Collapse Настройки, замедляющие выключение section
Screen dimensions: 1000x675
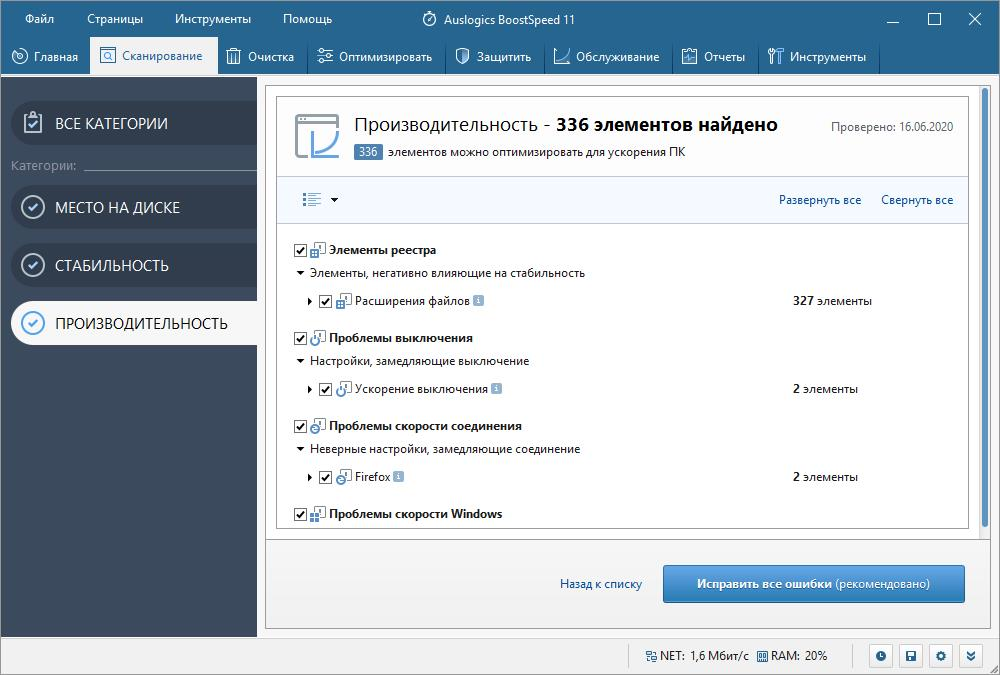pyautogui.click(x=300, y=361)
